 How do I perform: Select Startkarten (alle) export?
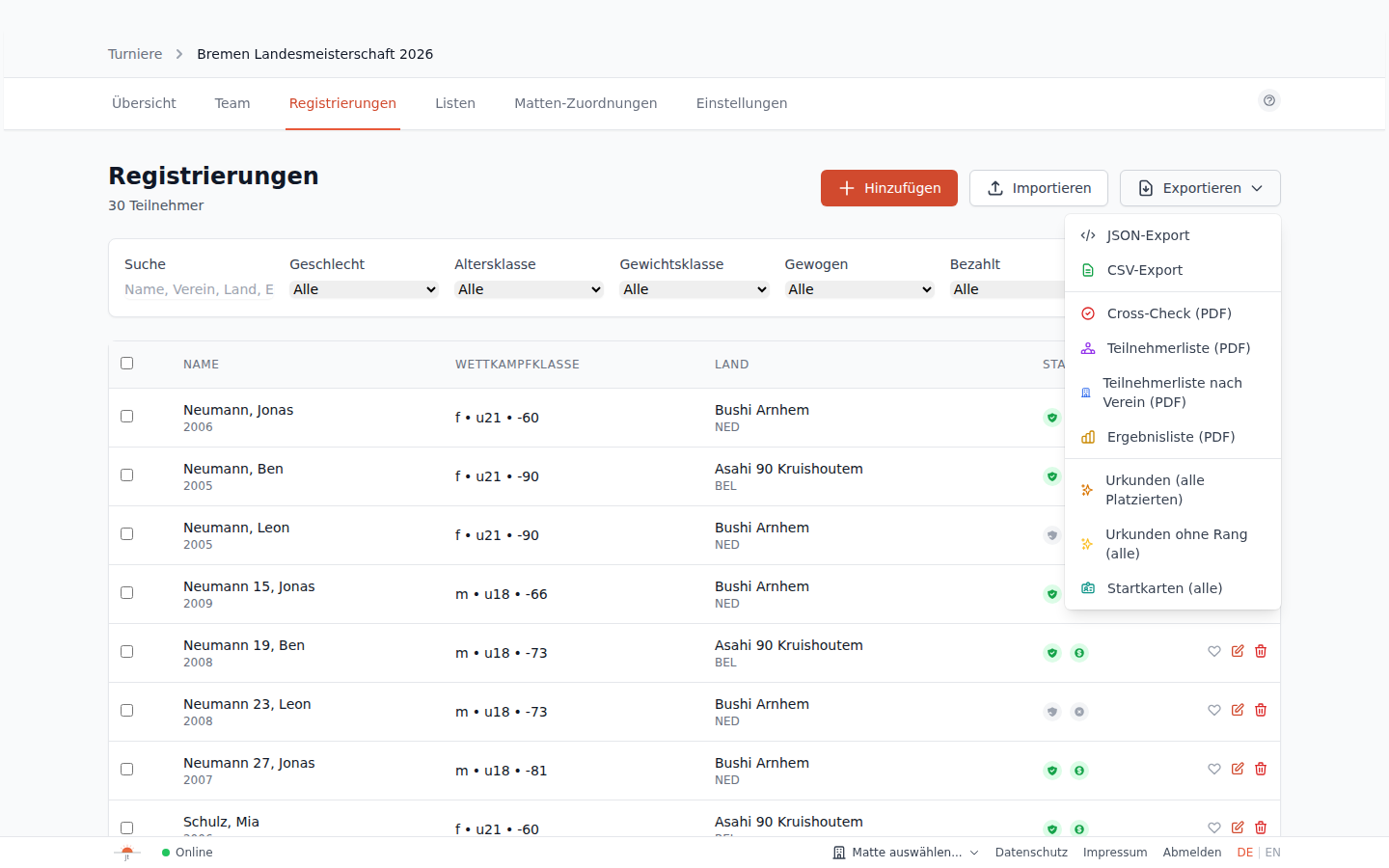[1173, 588]
